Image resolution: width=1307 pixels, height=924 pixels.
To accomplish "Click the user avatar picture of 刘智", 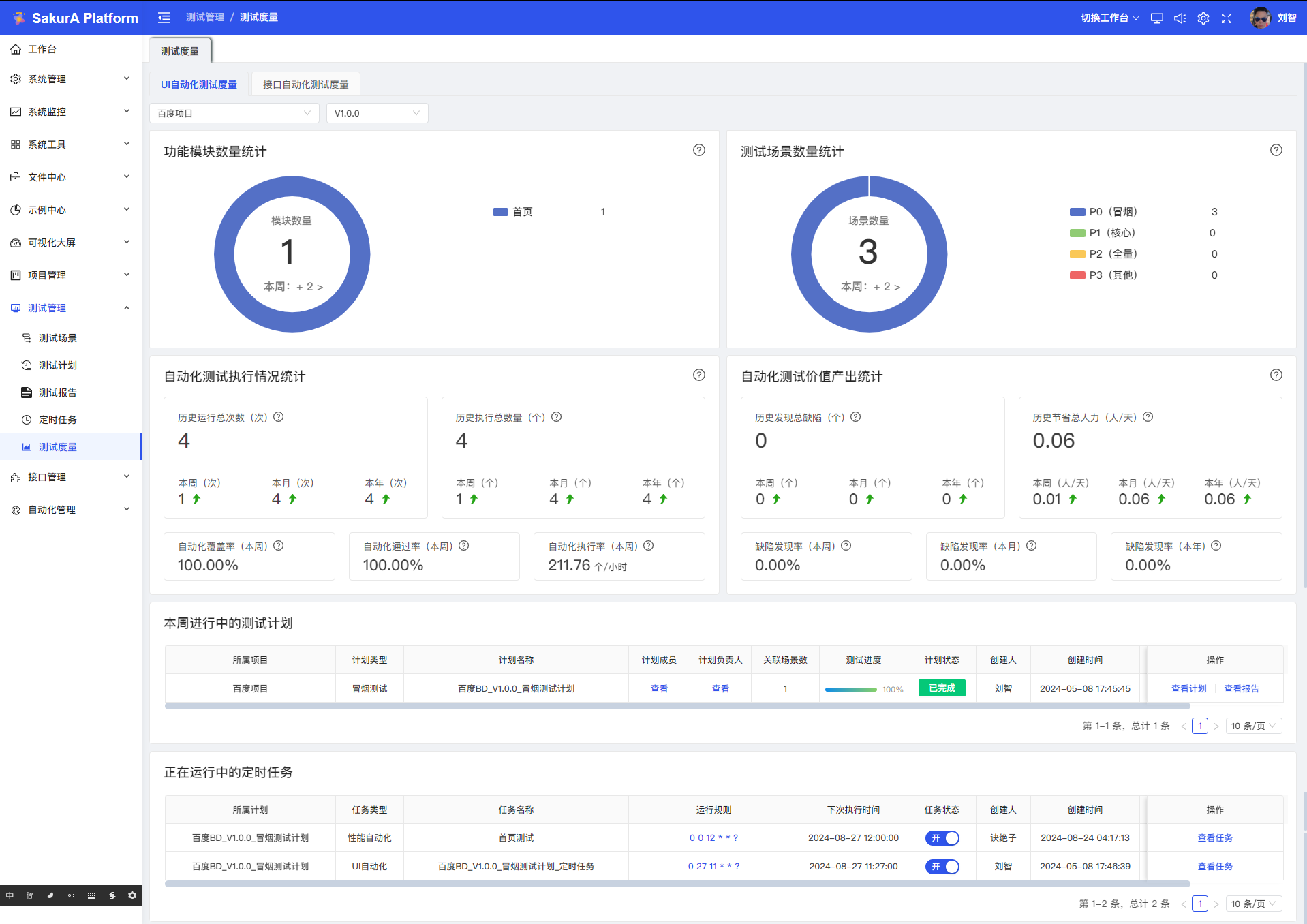I will (1260, 18).
